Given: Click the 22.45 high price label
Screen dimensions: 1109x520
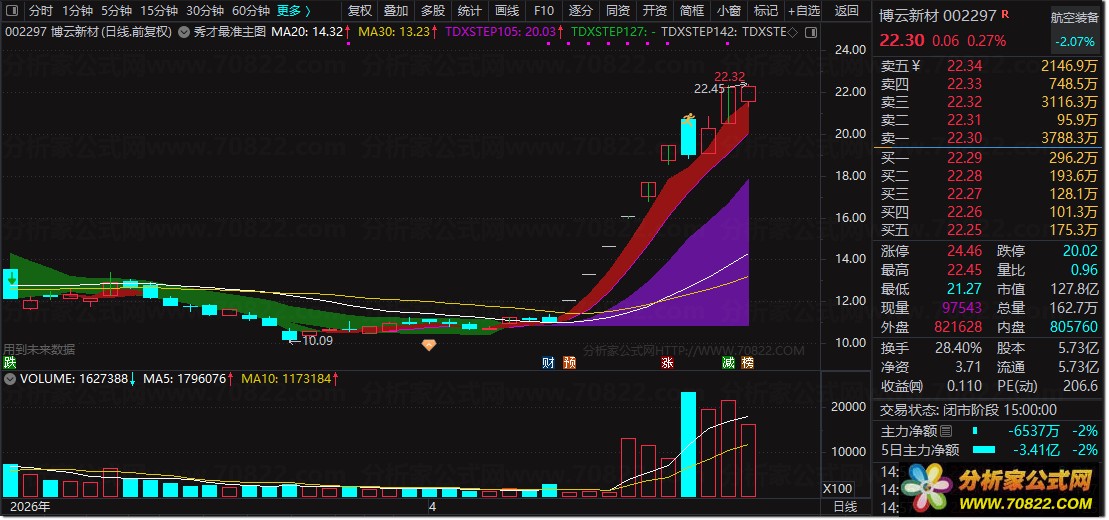Looking at the screenshot, I should pos(709,89).
